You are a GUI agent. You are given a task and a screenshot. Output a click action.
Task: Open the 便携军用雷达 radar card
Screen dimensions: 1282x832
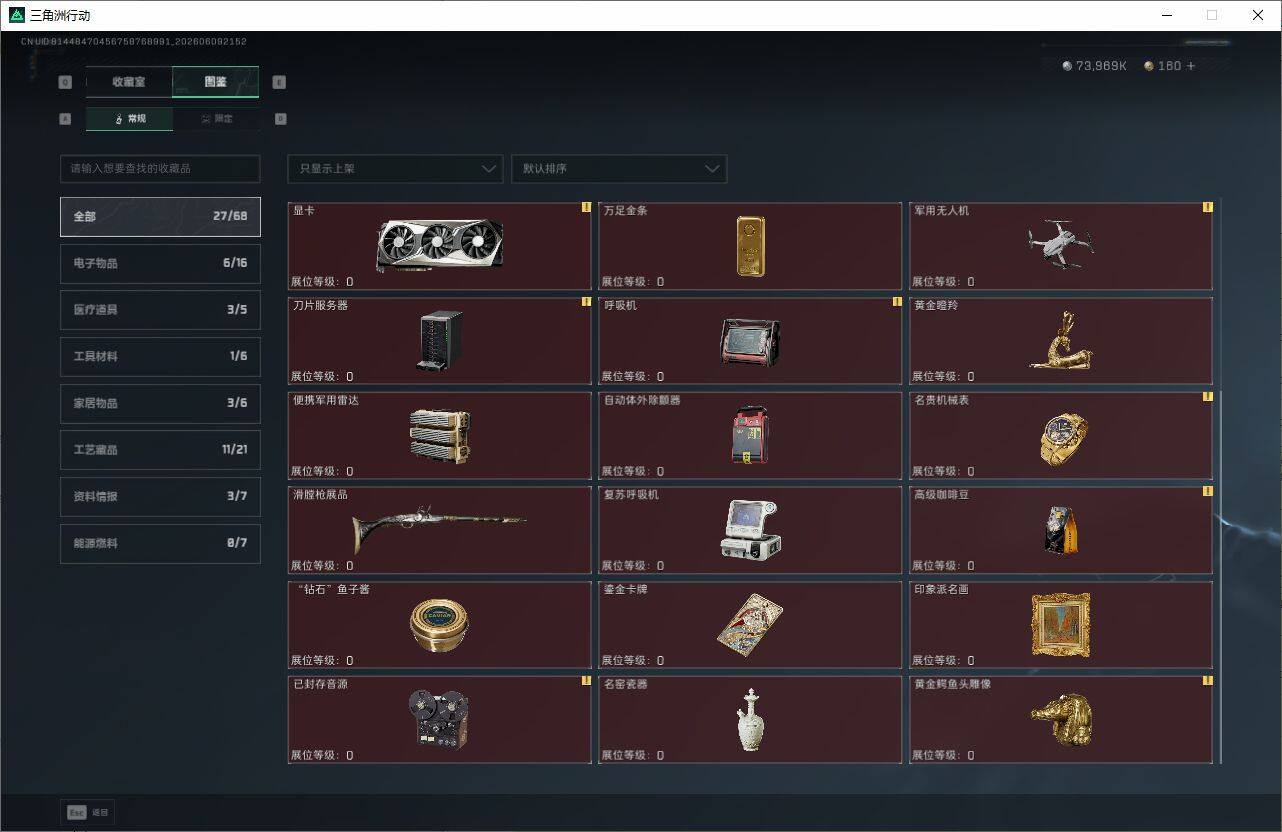440,436
